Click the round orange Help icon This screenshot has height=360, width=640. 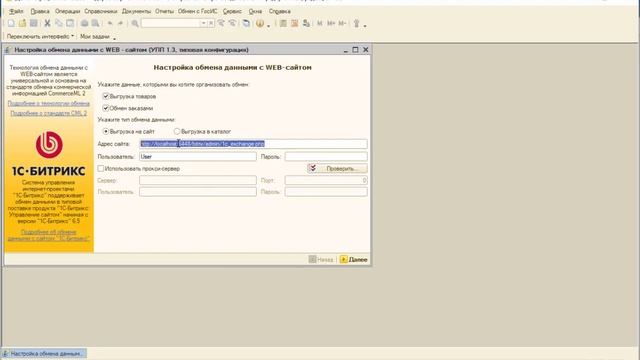pyautogui.click(x=260, y=23)
